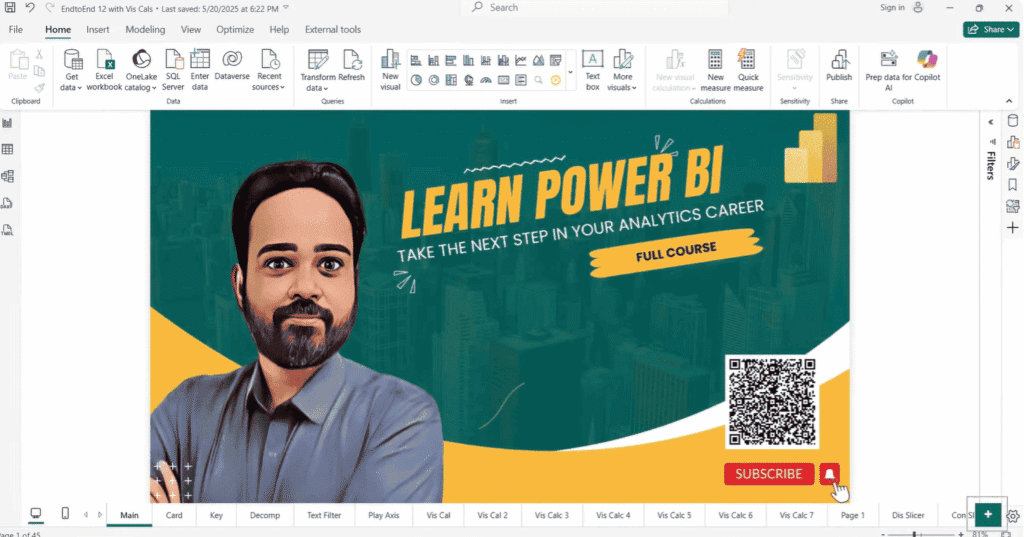Open External tools tab
This screenshot has width=1024, height=537.
coord(332,29)
